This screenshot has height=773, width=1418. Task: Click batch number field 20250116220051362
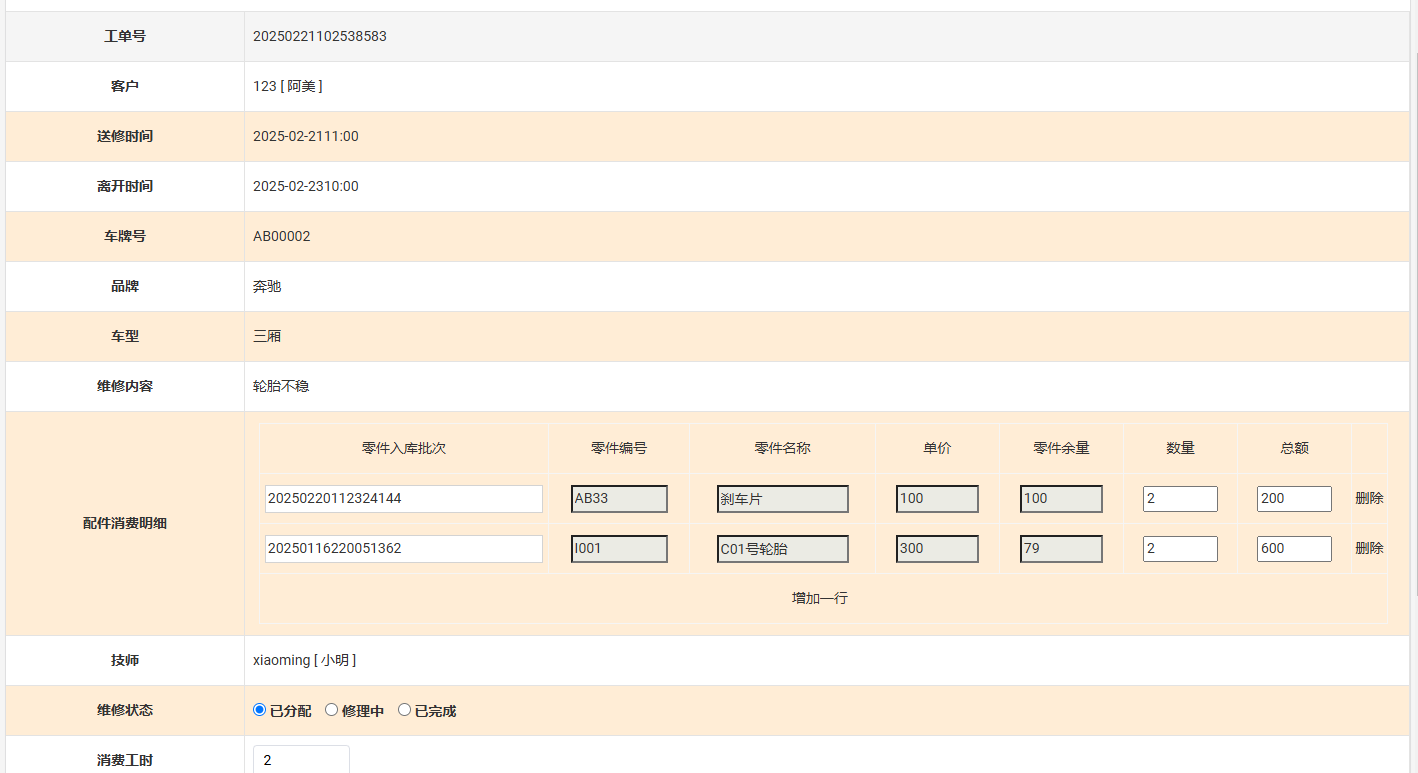tap(403, 549)
